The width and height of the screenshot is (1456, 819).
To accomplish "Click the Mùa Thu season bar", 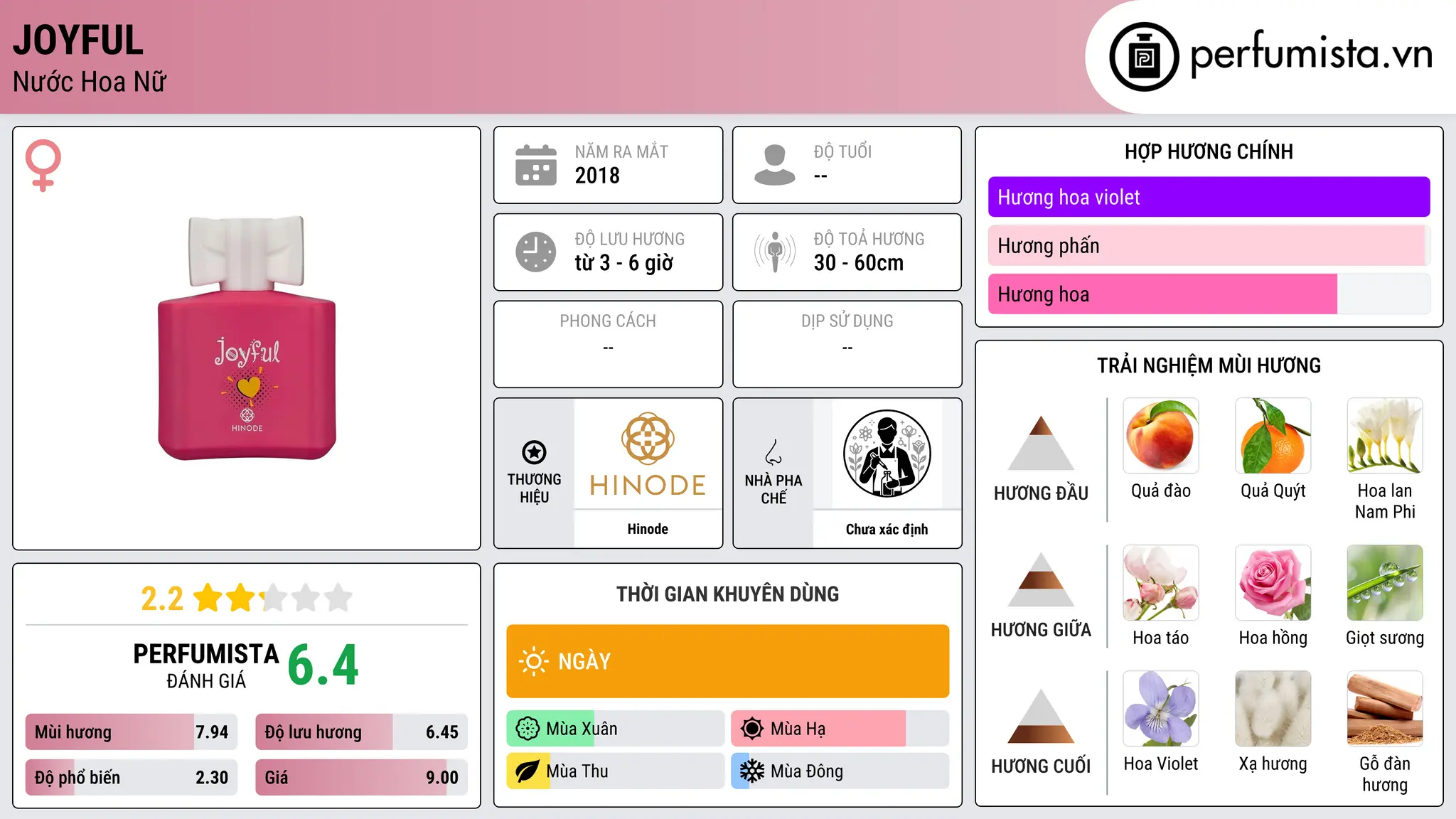I will (x=616, y=771).
